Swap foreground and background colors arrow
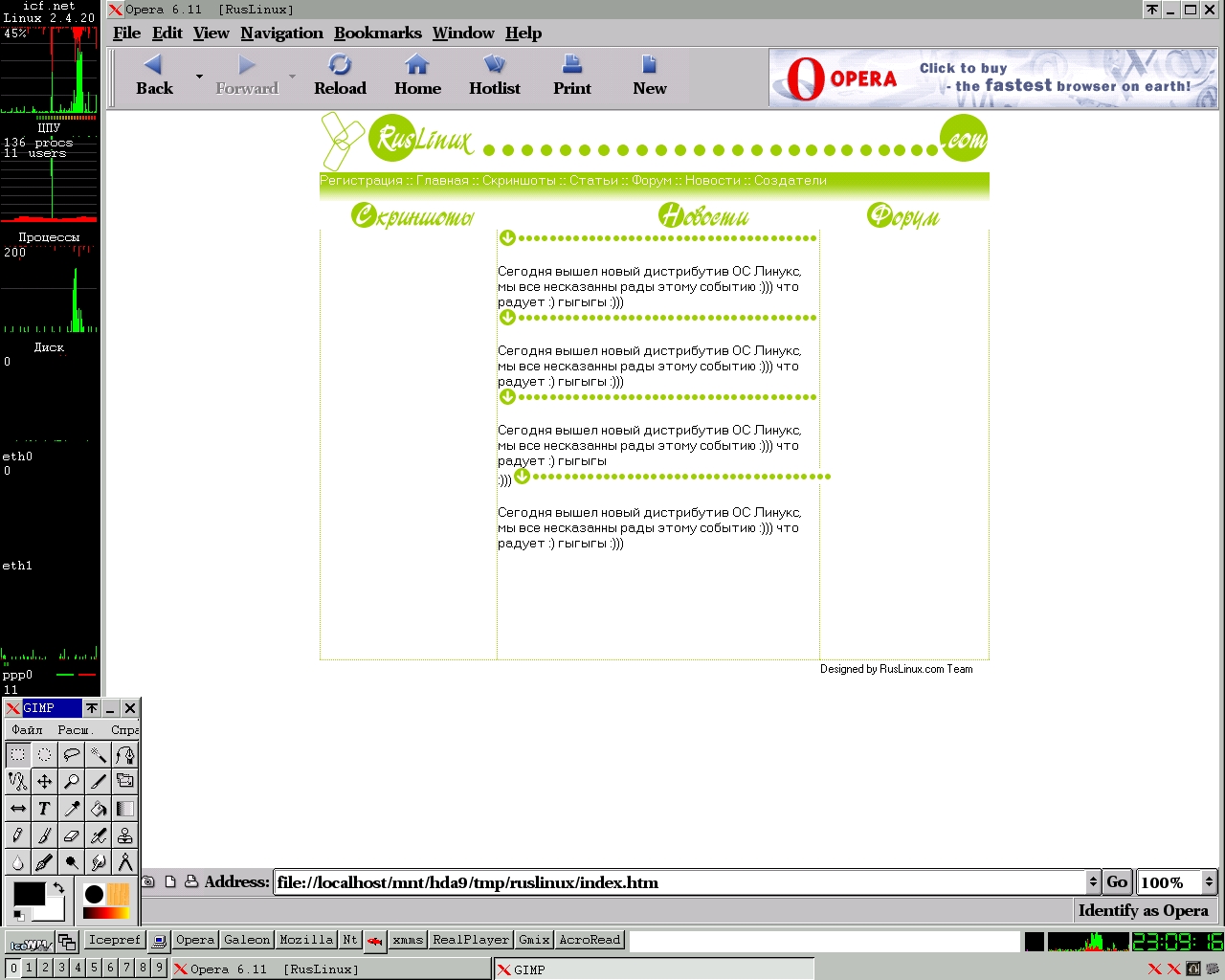The image size is (1225, 980). (x=58, y=887)
